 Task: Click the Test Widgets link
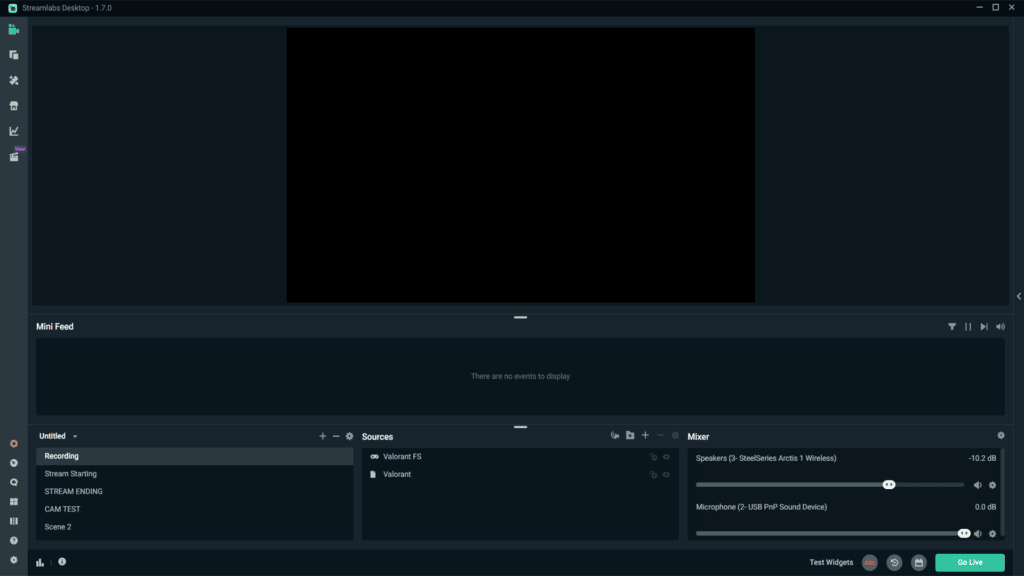click(831, 563)
